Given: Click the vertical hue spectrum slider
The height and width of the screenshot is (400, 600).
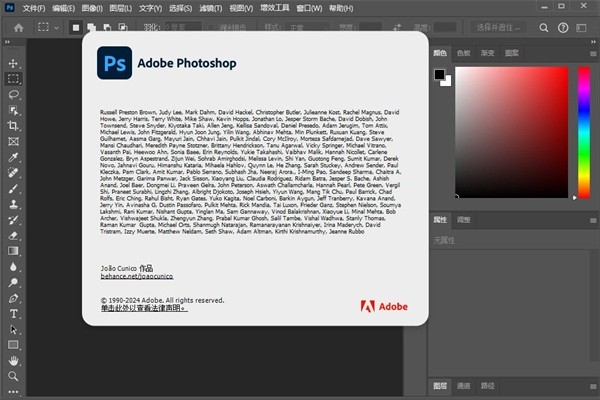Looking at the screenshot, I should [584, 132].
